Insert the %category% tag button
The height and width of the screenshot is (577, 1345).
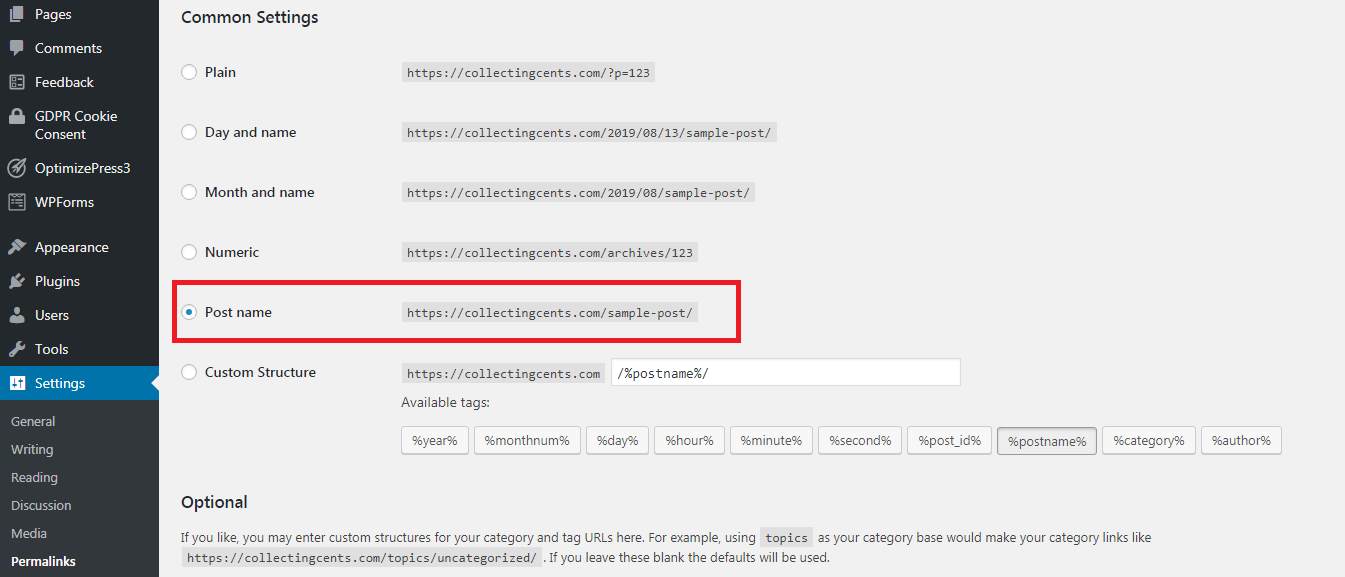pos(1149,440)
